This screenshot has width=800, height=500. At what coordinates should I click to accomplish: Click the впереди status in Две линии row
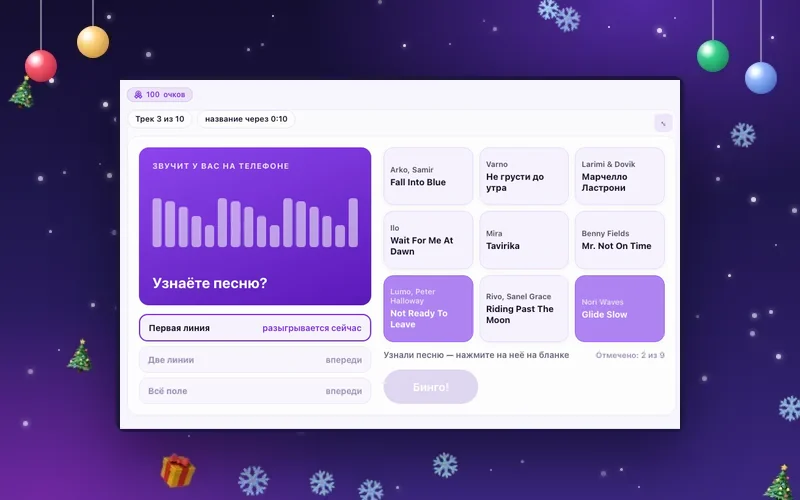[344, 360]
